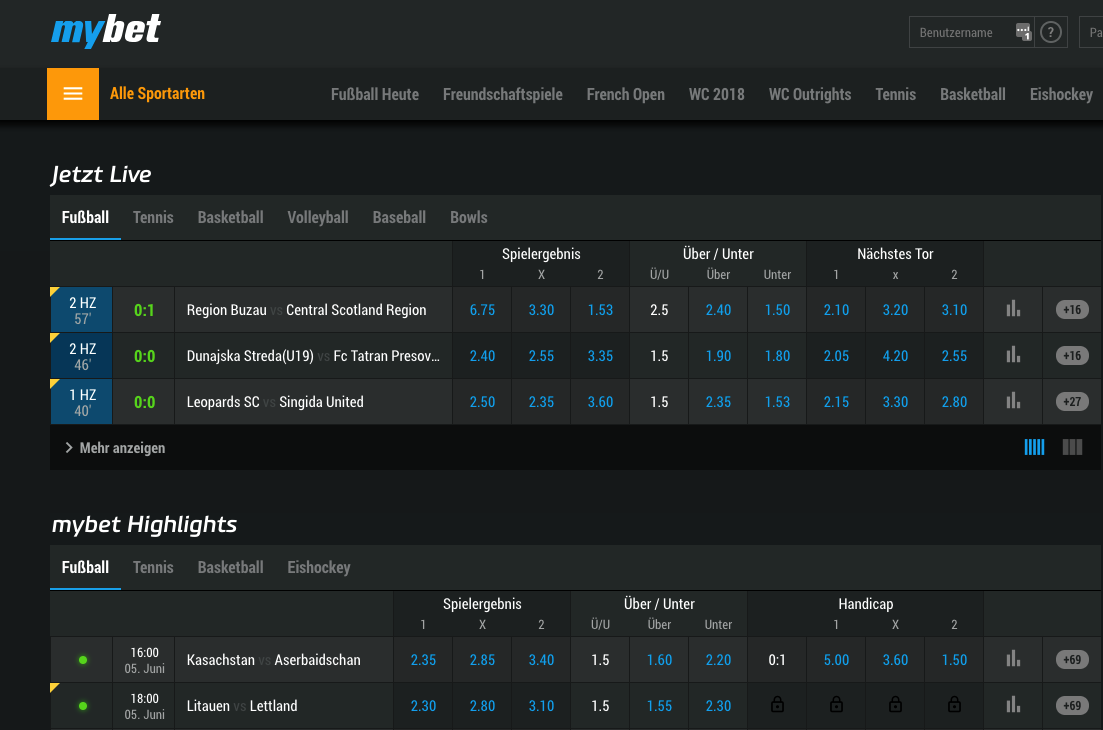Image resolution: width=1103 pixels, height=730 pixels.
Task: Open statistics icon for Leopards SC match
Action: point(1013,402)
